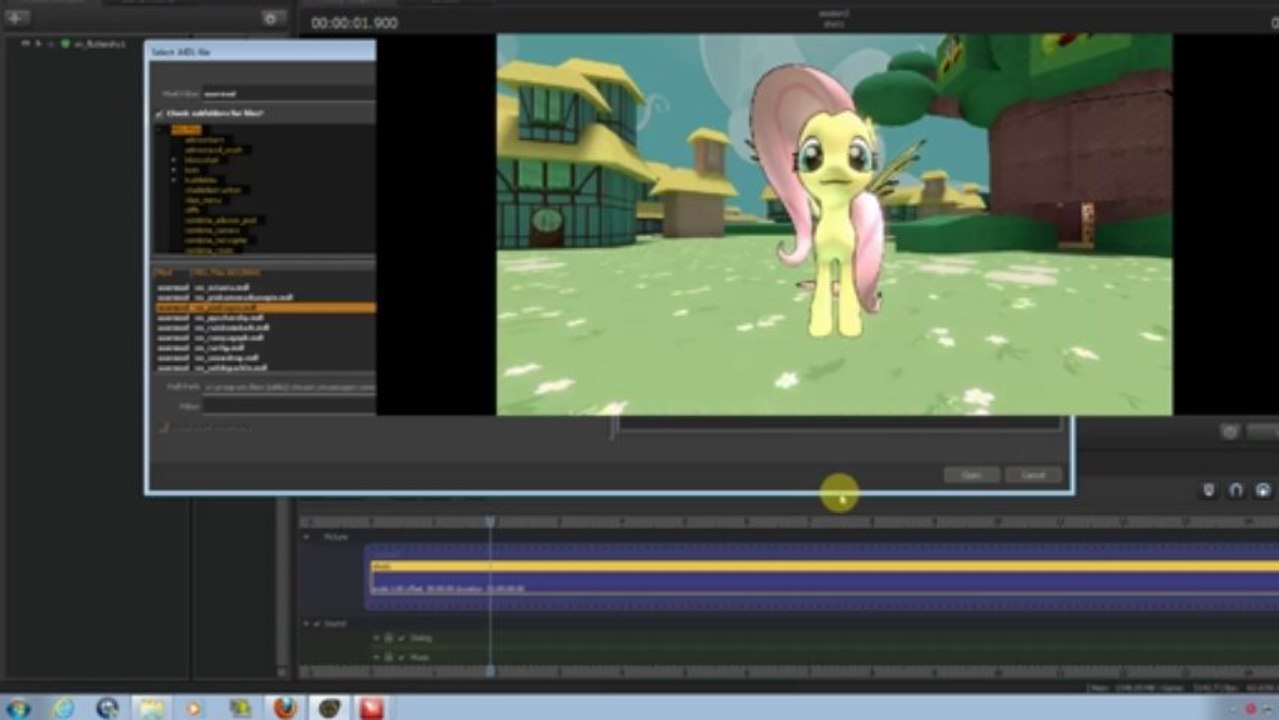Expand the Music sound track
1279x720 pixels.
tap(377, 657)
